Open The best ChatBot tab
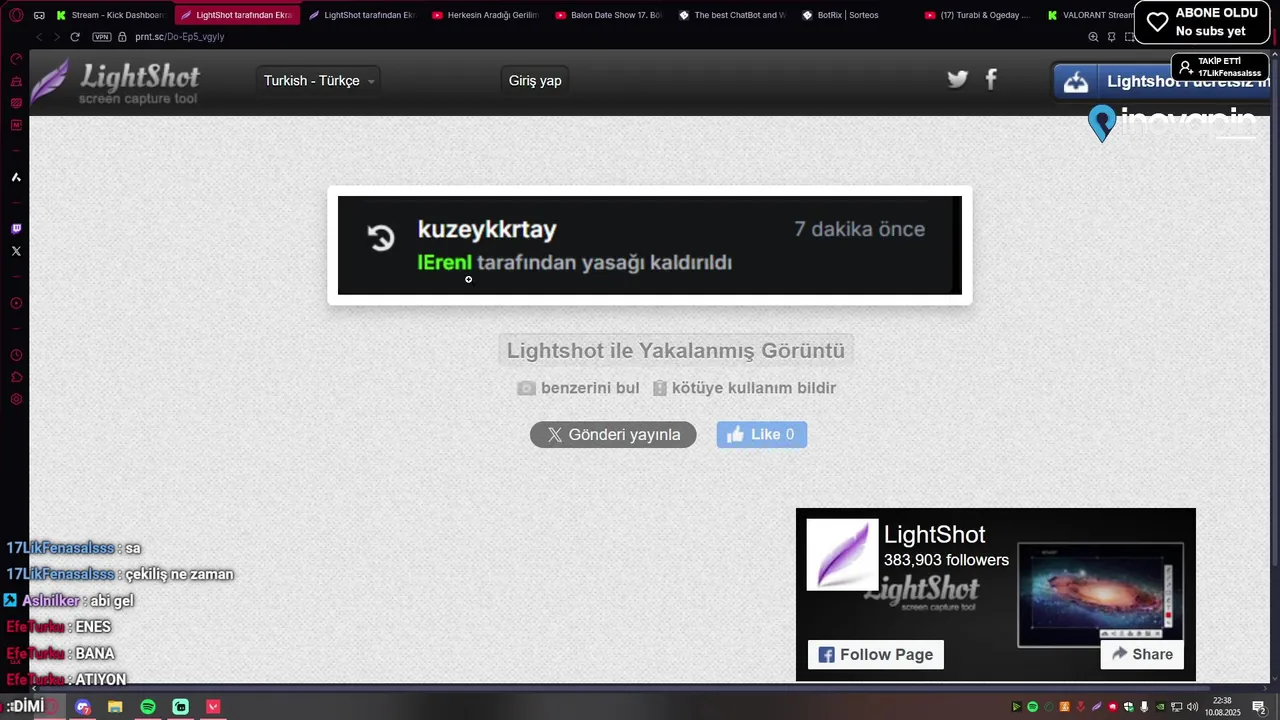The width and height of the screenshot is (1280, 720). pyautogui.click(x=731, y=15)
